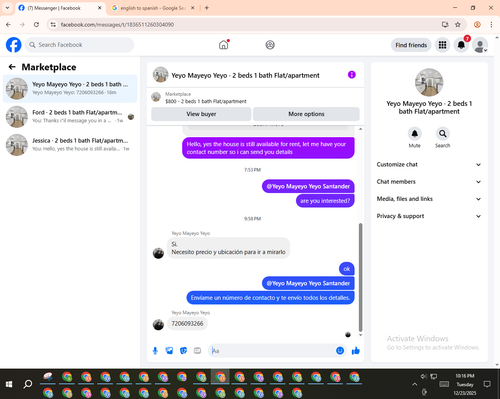Bookmark this page with star icon

coord(458,25)
